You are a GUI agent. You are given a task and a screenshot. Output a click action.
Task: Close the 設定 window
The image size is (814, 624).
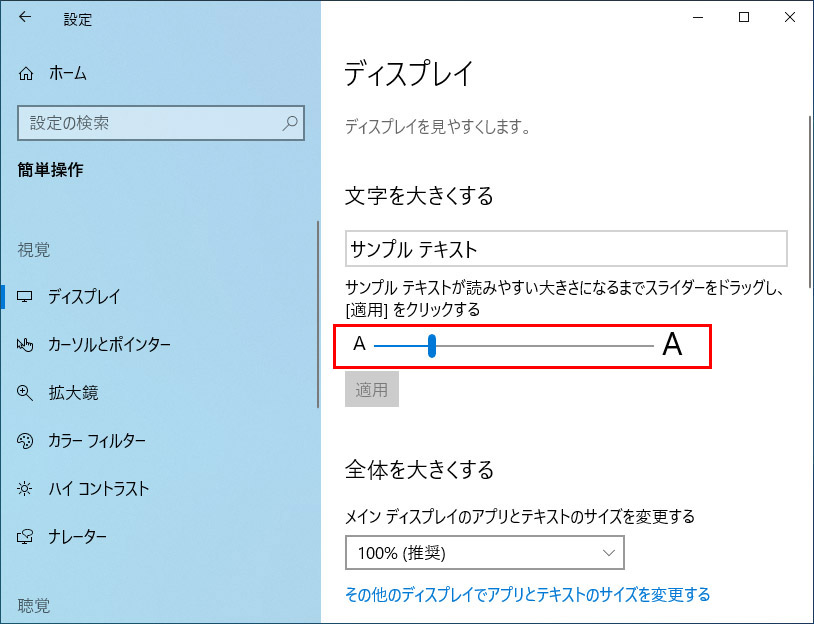coord(790,17)
